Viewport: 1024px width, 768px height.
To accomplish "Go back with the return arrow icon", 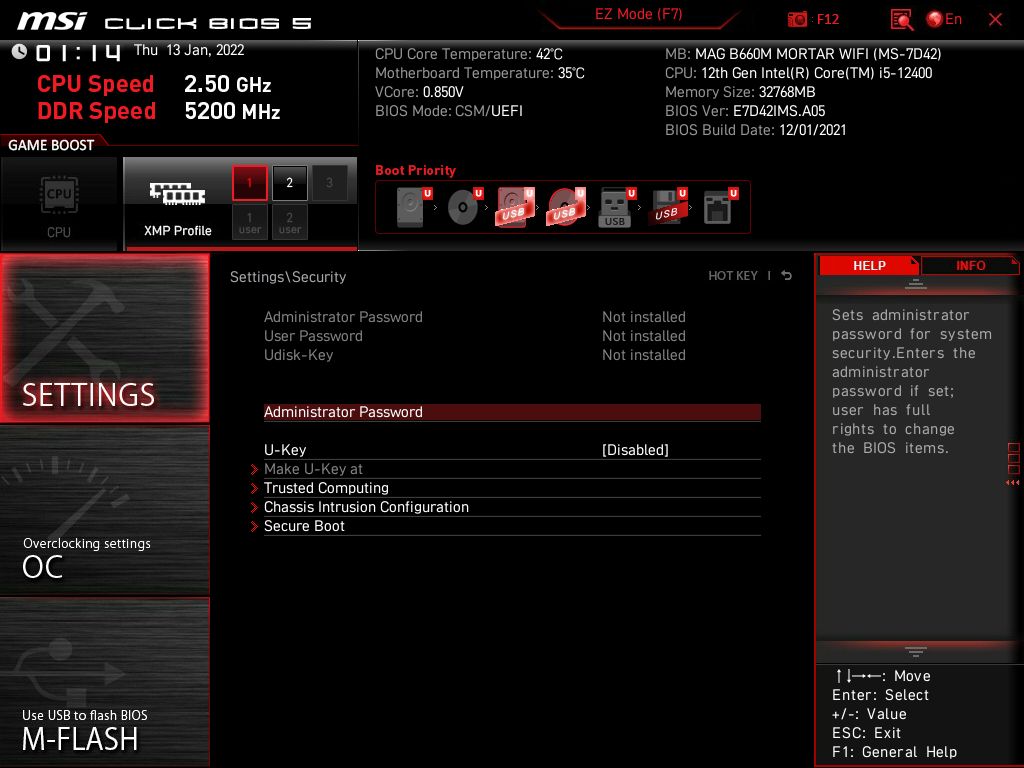I will tap(787, 276).
